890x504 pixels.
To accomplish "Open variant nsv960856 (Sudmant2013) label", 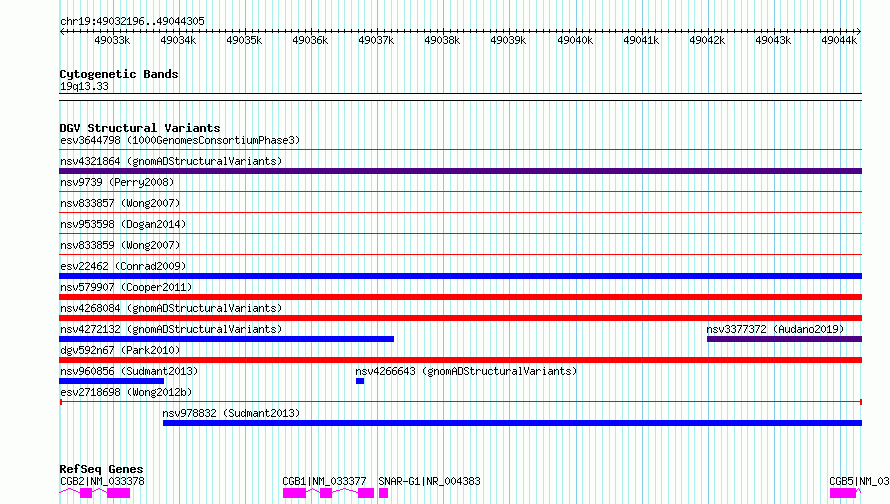I will (129, 371).
